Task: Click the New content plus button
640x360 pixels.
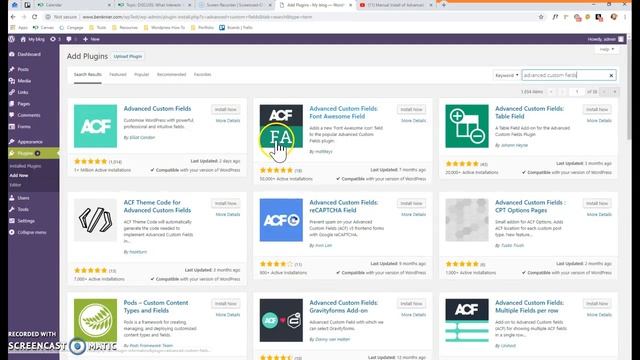Action: coord(91,39)
